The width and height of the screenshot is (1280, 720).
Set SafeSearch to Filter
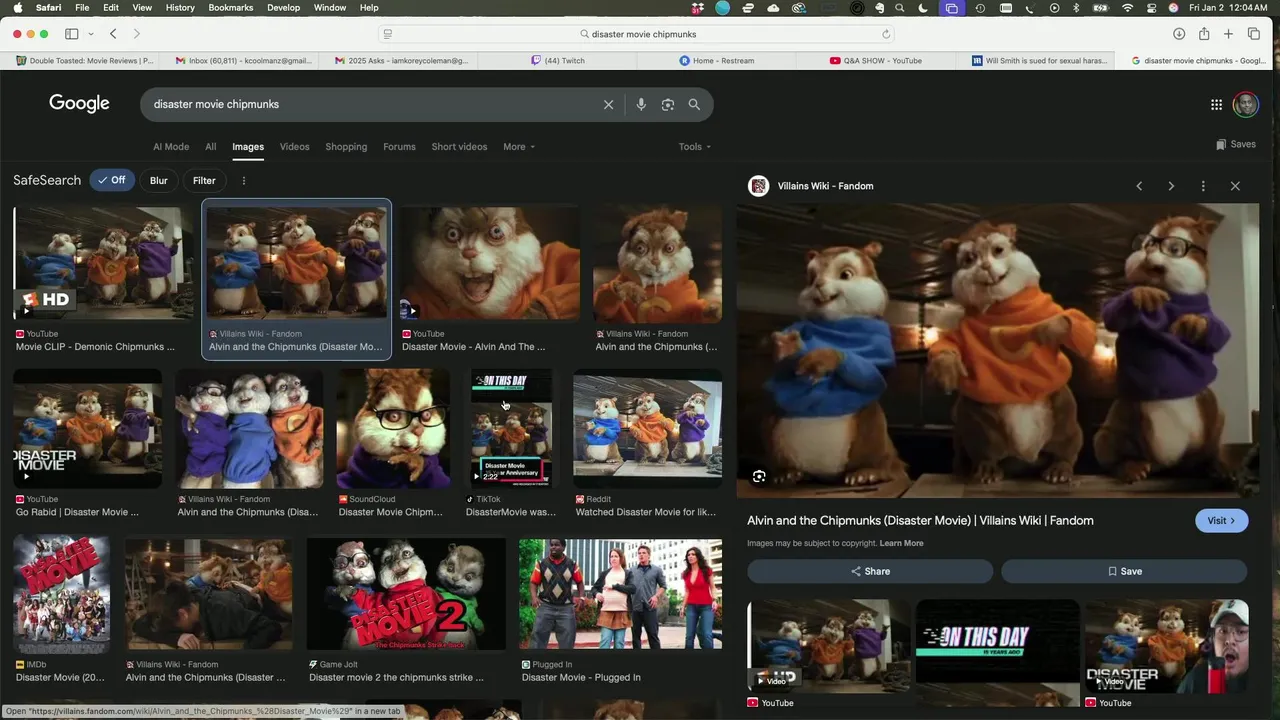204,181
